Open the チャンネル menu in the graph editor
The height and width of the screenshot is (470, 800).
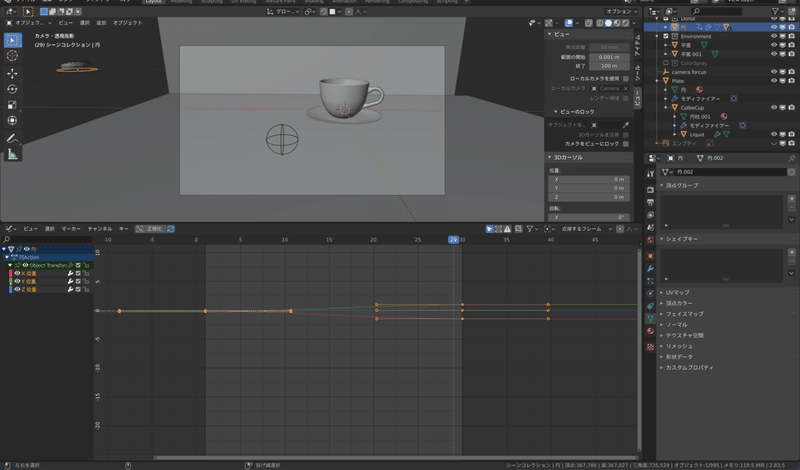point(99,229)
